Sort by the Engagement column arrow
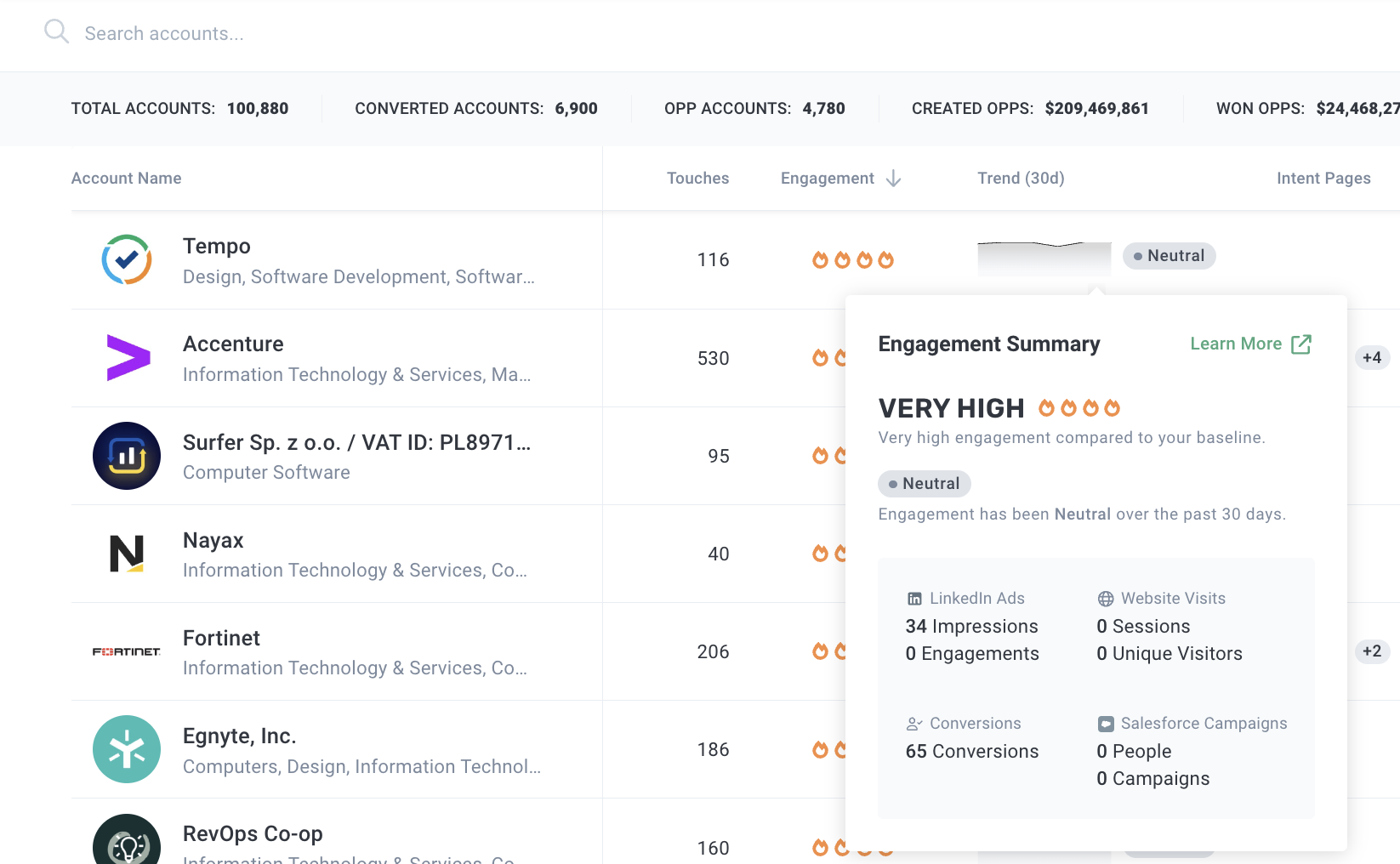This screenshot has height=864, width=1400. pyautogui.click(x=893, y=179)
